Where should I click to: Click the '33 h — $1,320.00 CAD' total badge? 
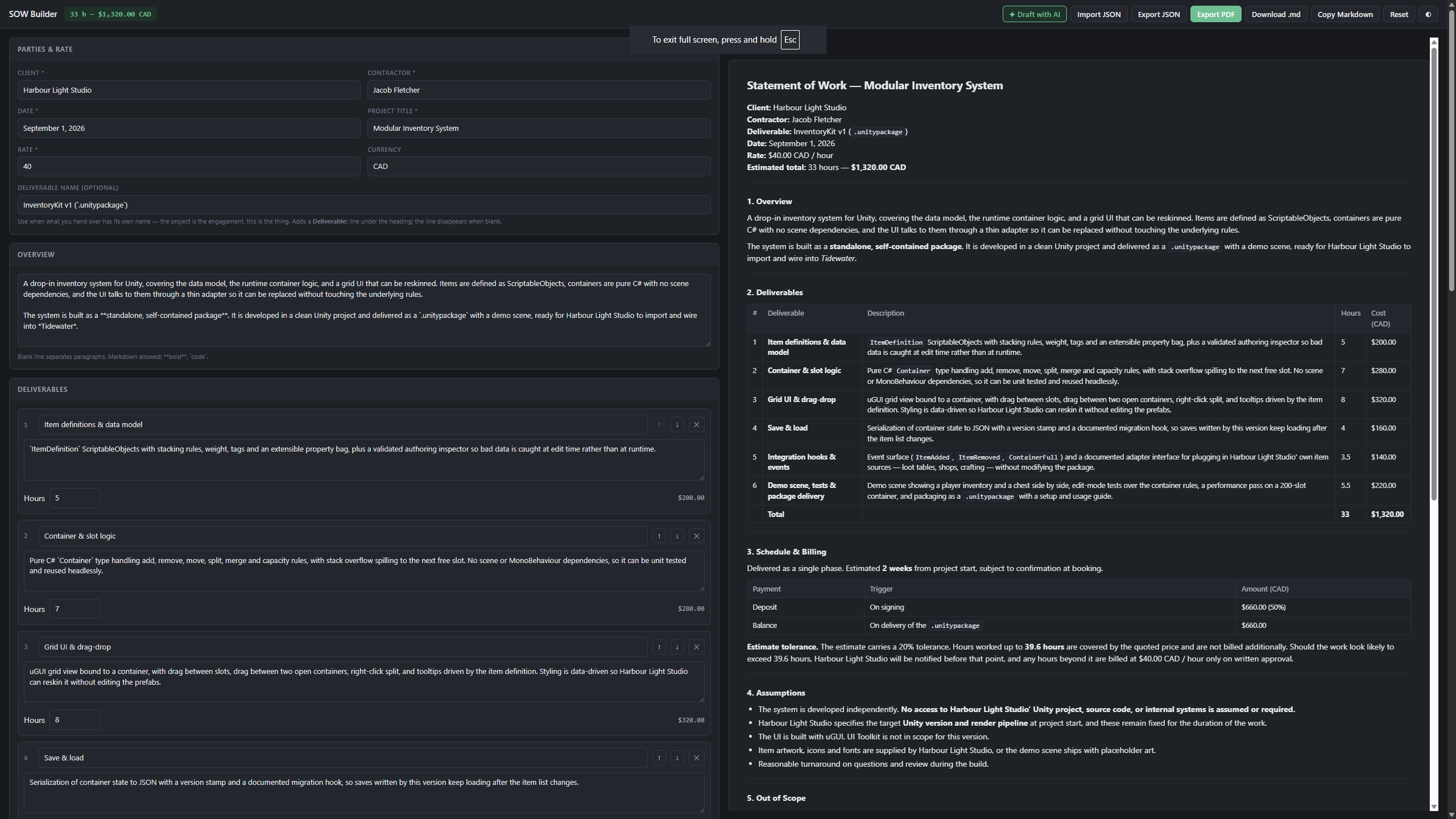pos(110,14)
